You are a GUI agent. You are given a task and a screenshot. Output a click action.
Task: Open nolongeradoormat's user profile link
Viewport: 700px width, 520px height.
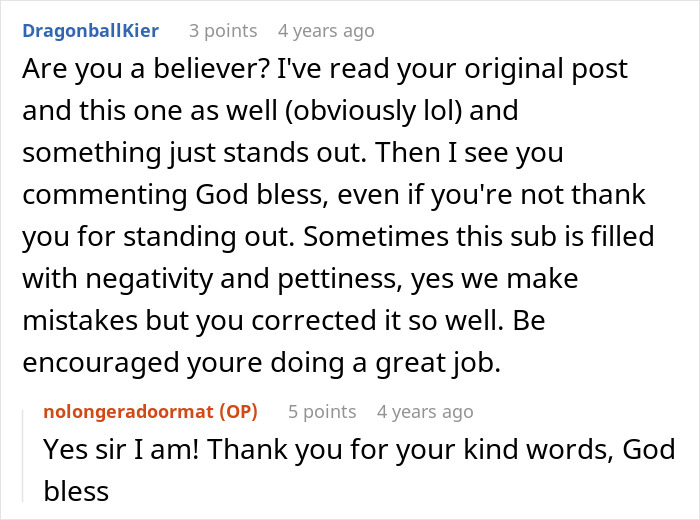(136, 411)
